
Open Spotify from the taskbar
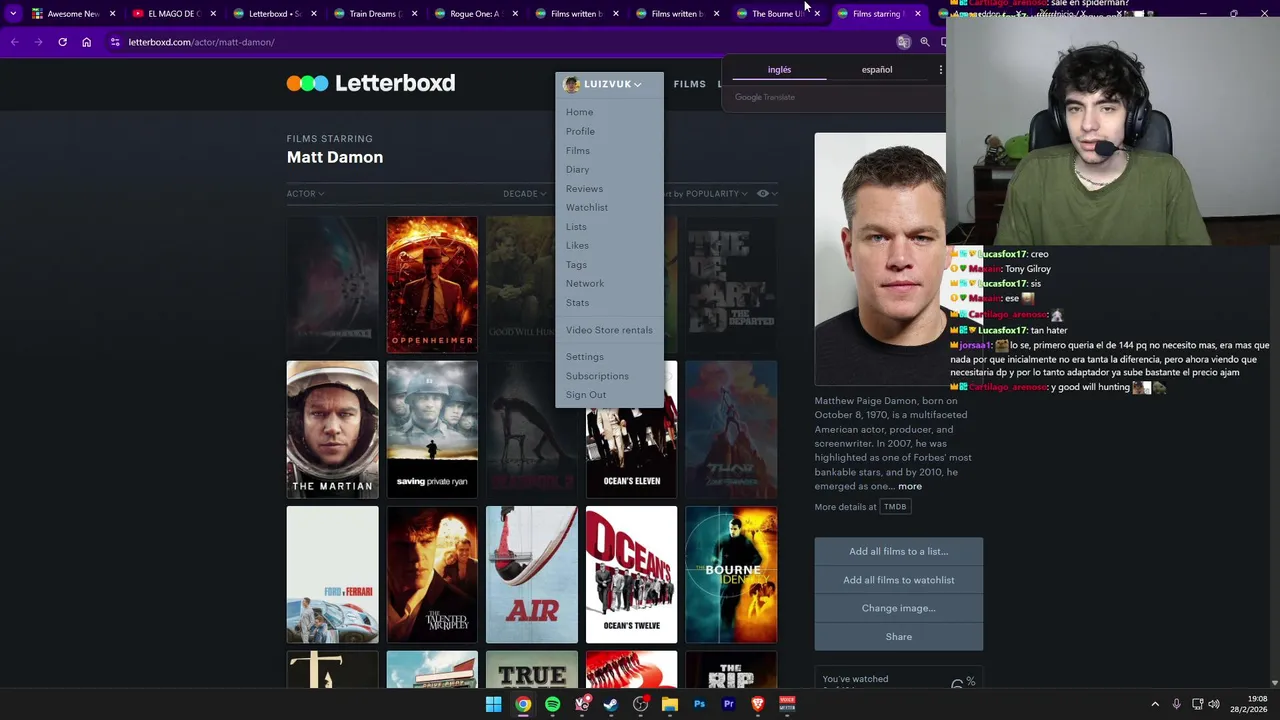click(552, 704)
